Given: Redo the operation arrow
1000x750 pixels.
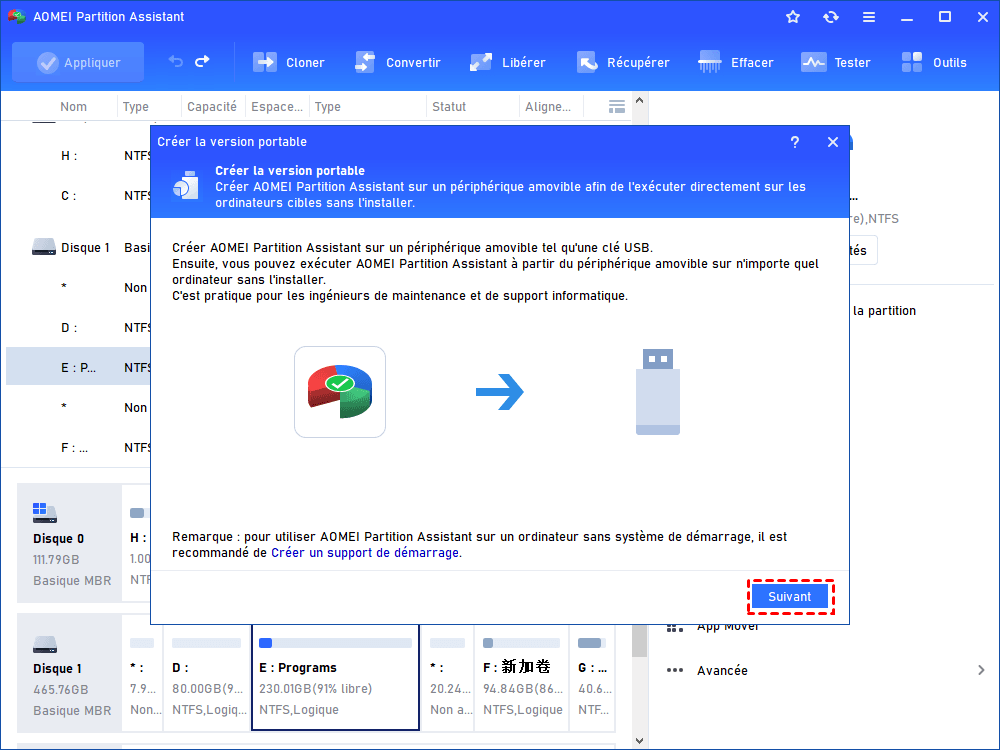Looking at the screenshot, I should (202, 62).
